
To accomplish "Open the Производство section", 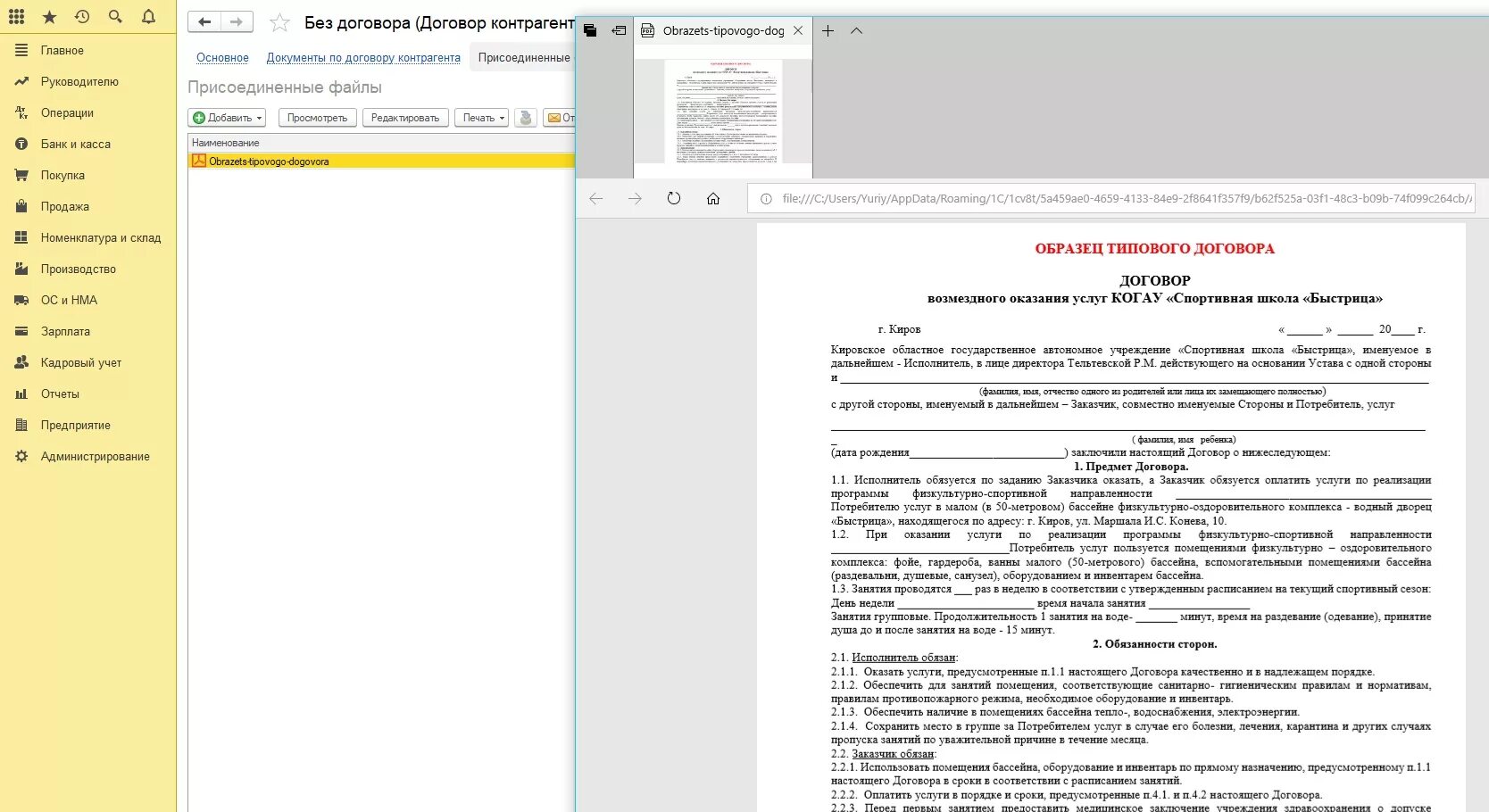I will click(x=79, y=269).
